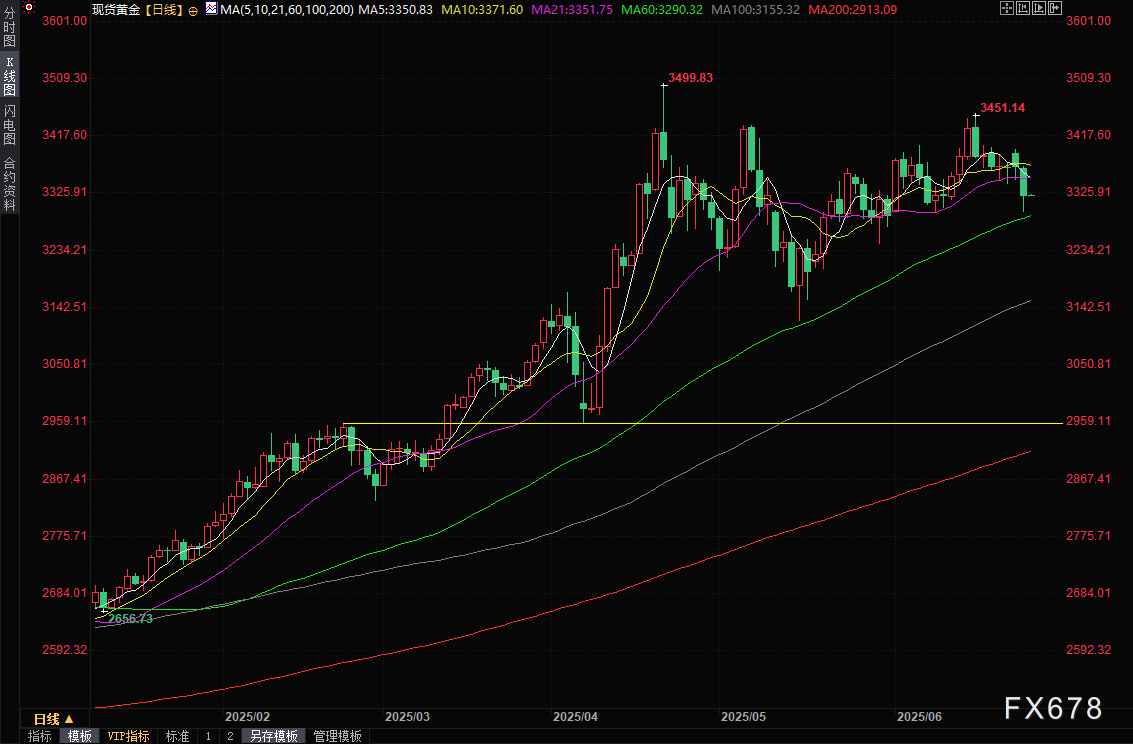Click the 3499.83 high price marker
The height and width of the screenshot is (744, 1133).
(x=691, y=77)
